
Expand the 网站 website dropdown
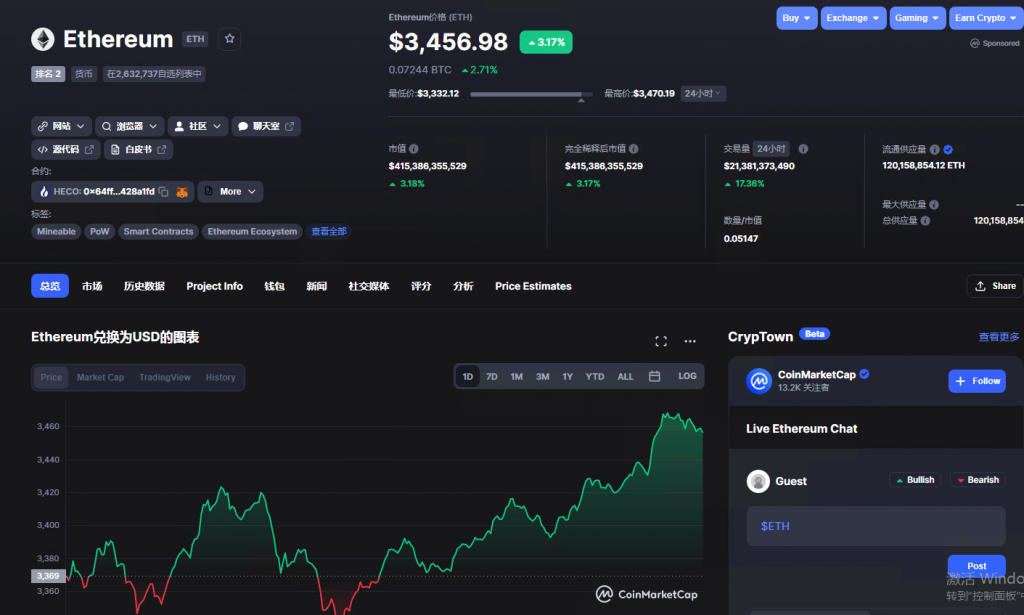(x=61, y=126)
